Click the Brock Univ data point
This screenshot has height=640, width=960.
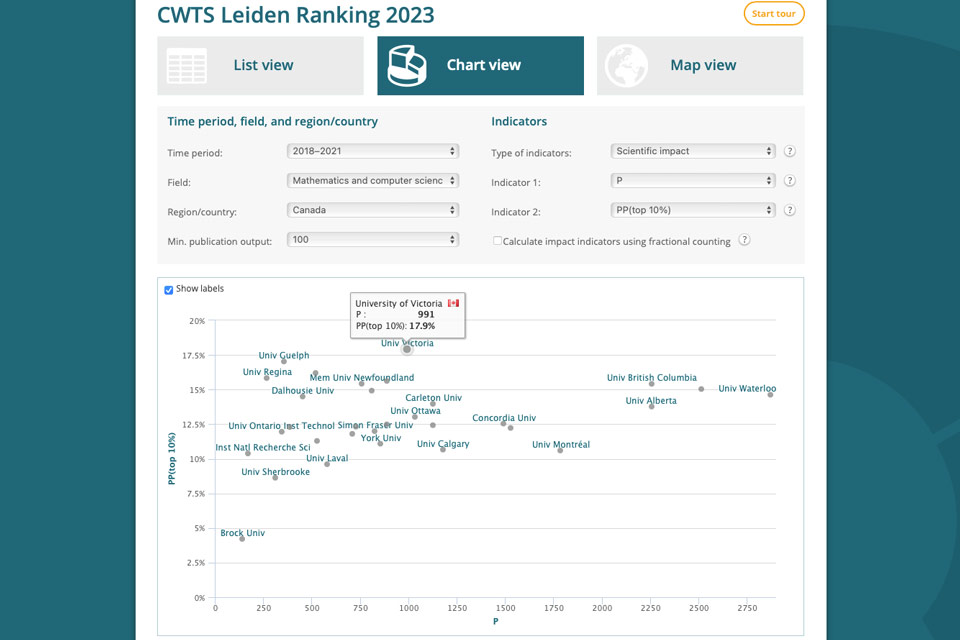point(242,539)
